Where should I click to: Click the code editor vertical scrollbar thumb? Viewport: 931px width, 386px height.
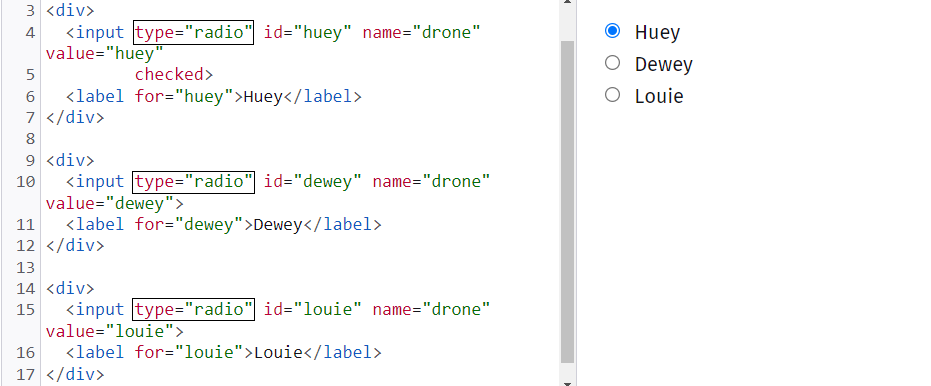pyautogui.click(x=568, y=202)
